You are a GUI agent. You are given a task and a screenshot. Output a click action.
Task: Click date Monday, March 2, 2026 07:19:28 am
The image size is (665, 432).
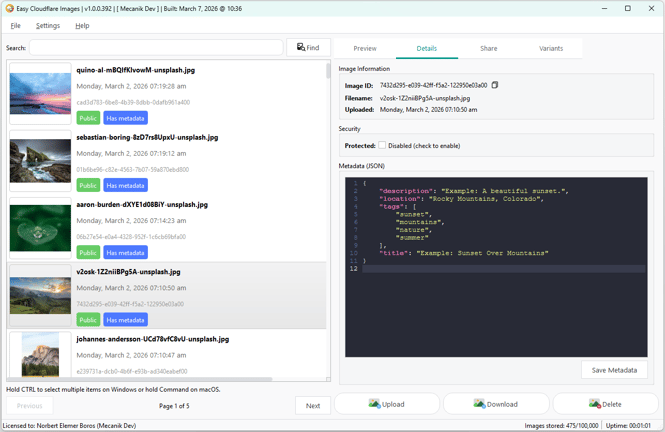click(x=131, y=86)
